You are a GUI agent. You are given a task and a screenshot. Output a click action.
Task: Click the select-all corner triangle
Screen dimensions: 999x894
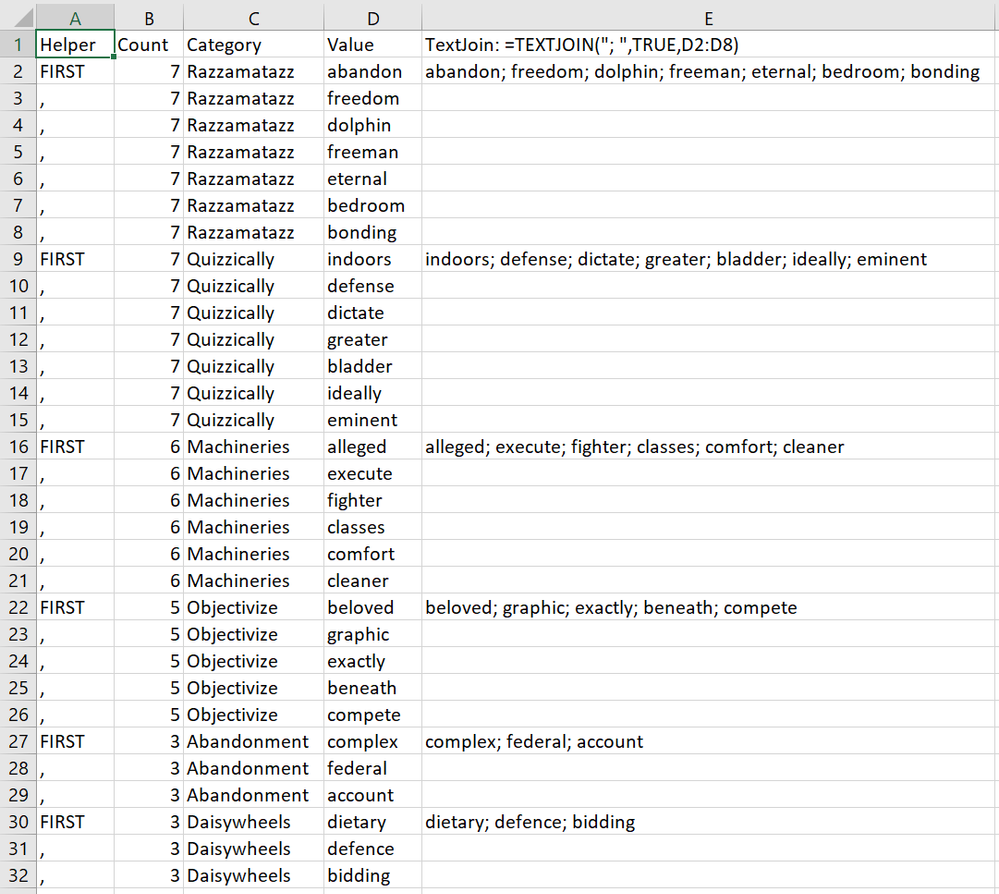click(x=23, y=17)
